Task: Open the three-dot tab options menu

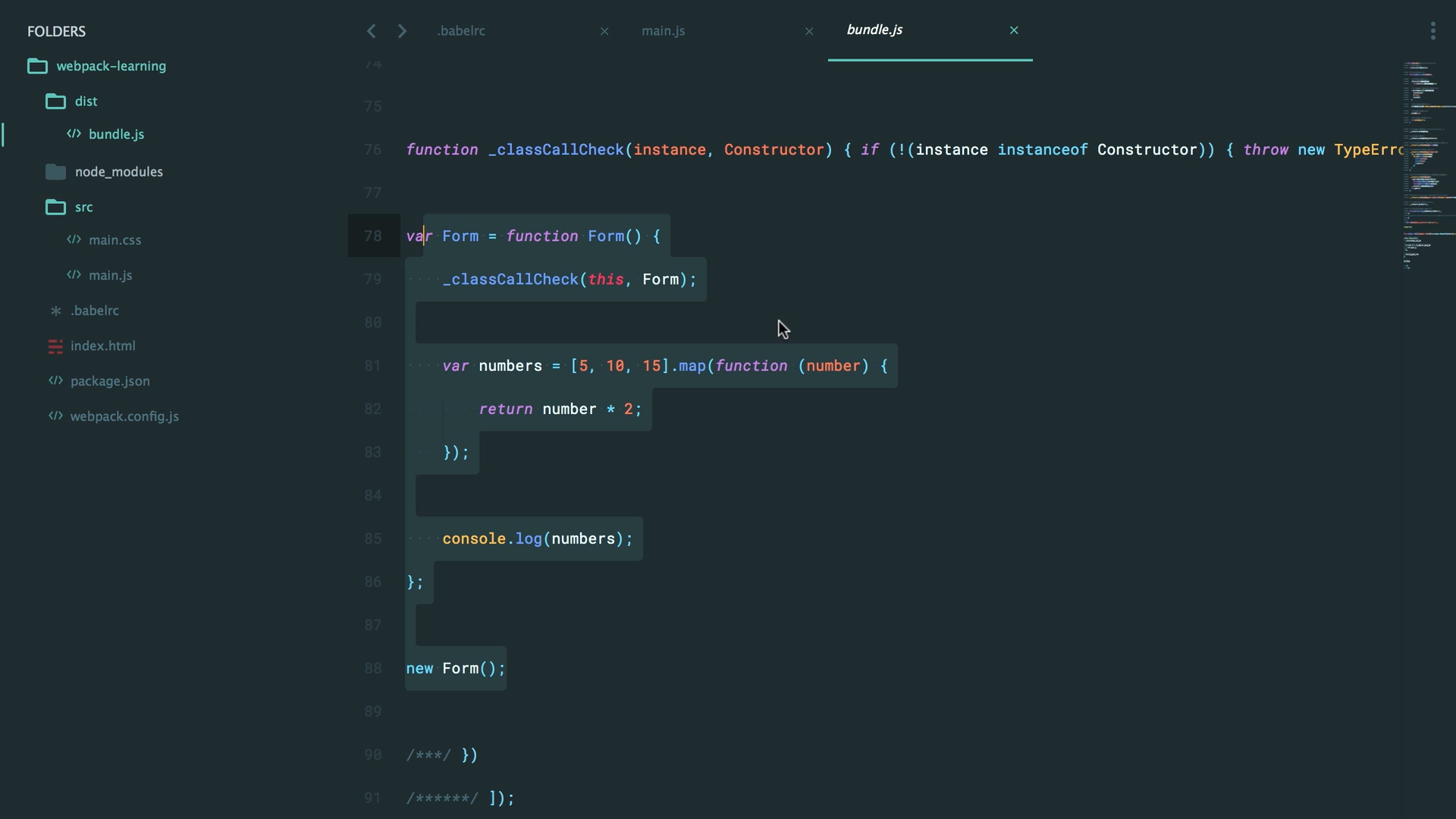Action: click(1432, 31)
